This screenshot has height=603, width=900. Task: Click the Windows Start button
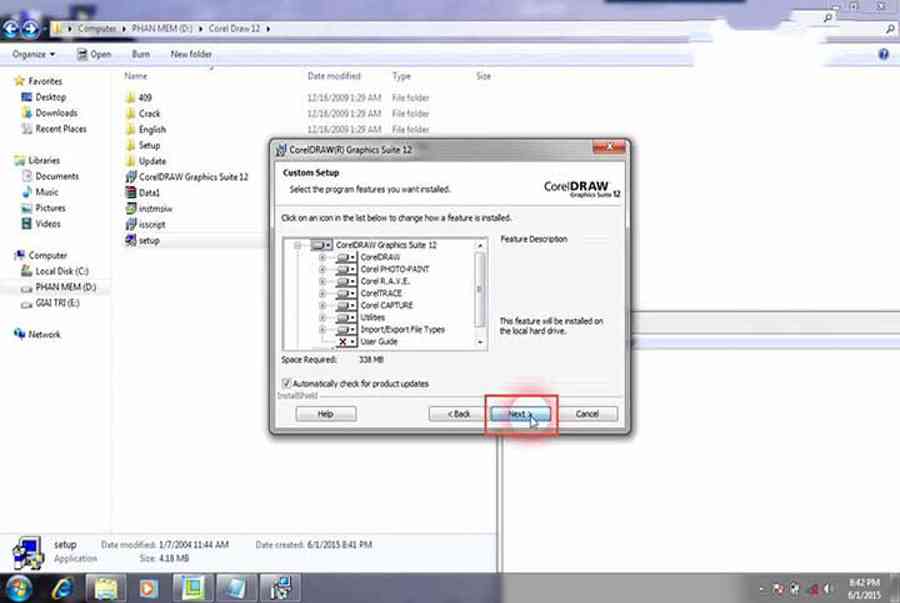[x=20, y=585]
